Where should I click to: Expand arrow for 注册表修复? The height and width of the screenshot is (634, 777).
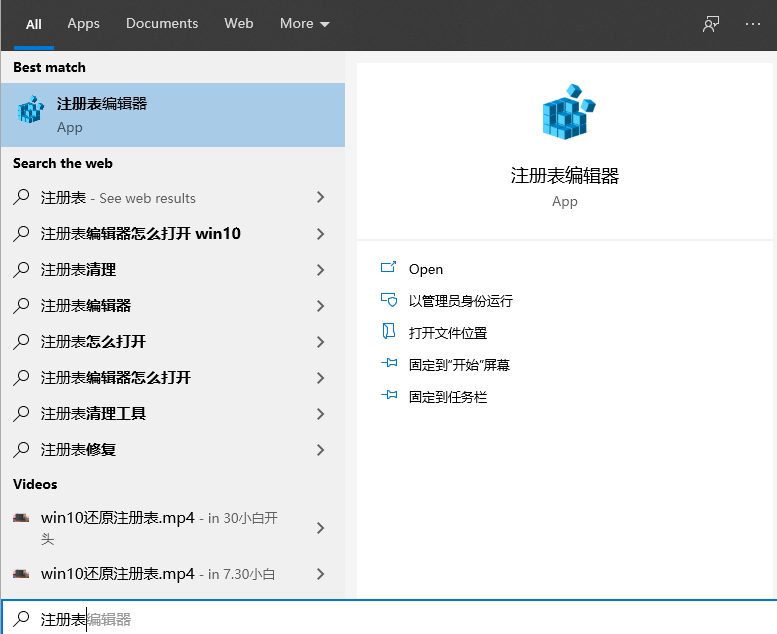321,450
